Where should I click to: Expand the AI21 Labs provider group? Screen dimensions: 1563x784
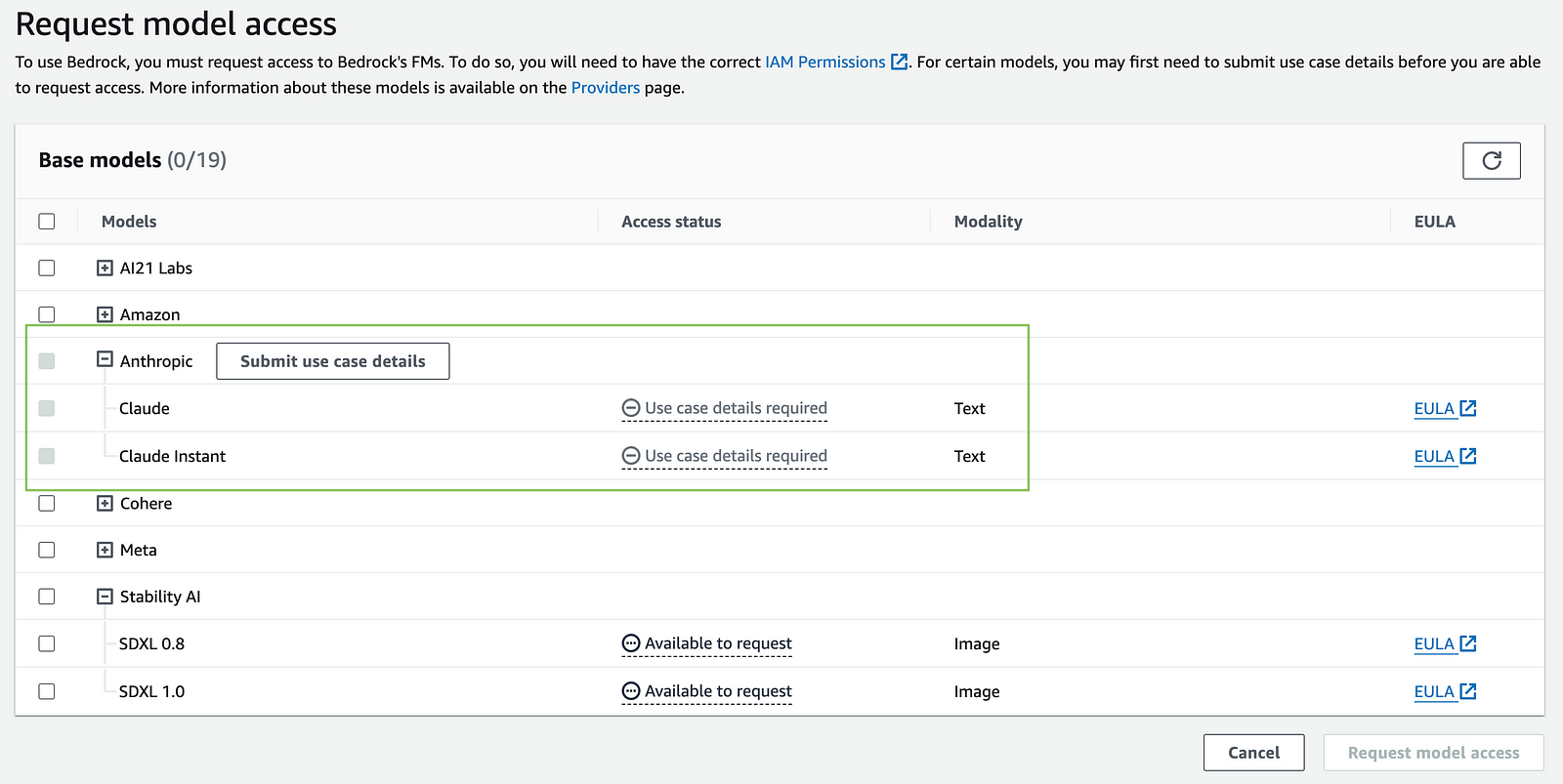click(x=105, y=268)
